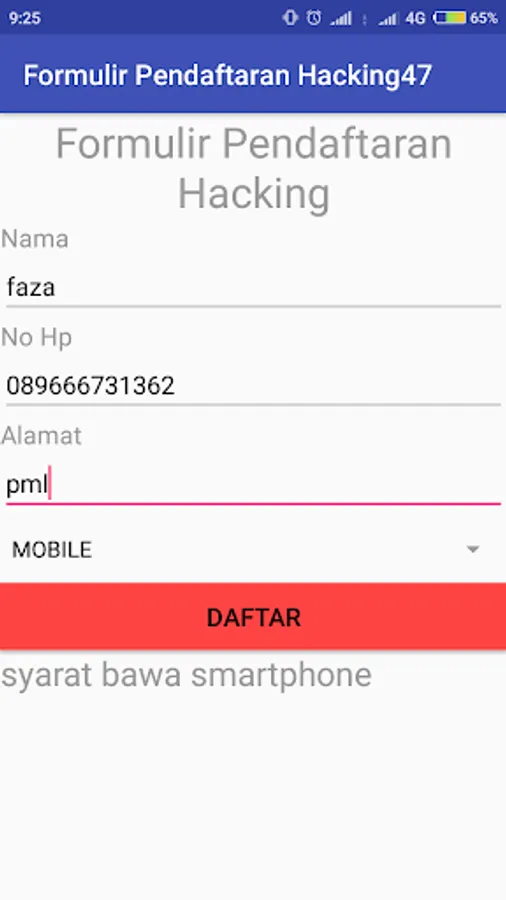Image resolution: width=506 pixels, height=900 pixels.
Task: Tap the app bar title Formulir Pendaftaran Hacking47
Action: pyautogui.click(x=228, y=76)
